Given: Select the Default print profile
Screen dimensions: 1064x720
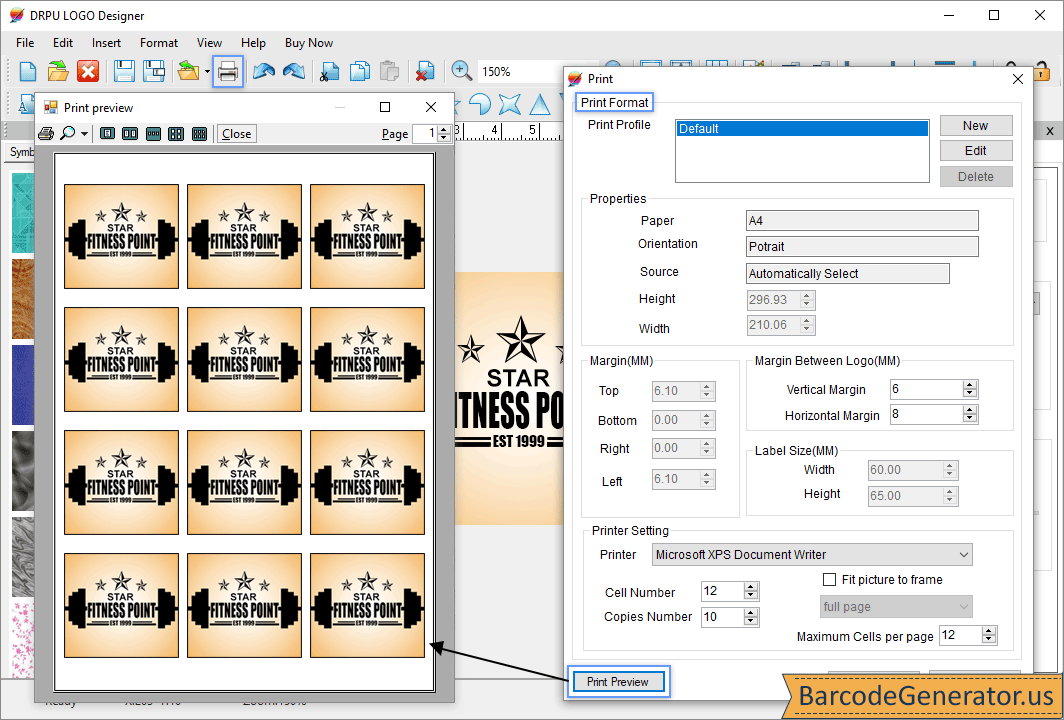Looking at the screenshot, I should pos(802,129).
